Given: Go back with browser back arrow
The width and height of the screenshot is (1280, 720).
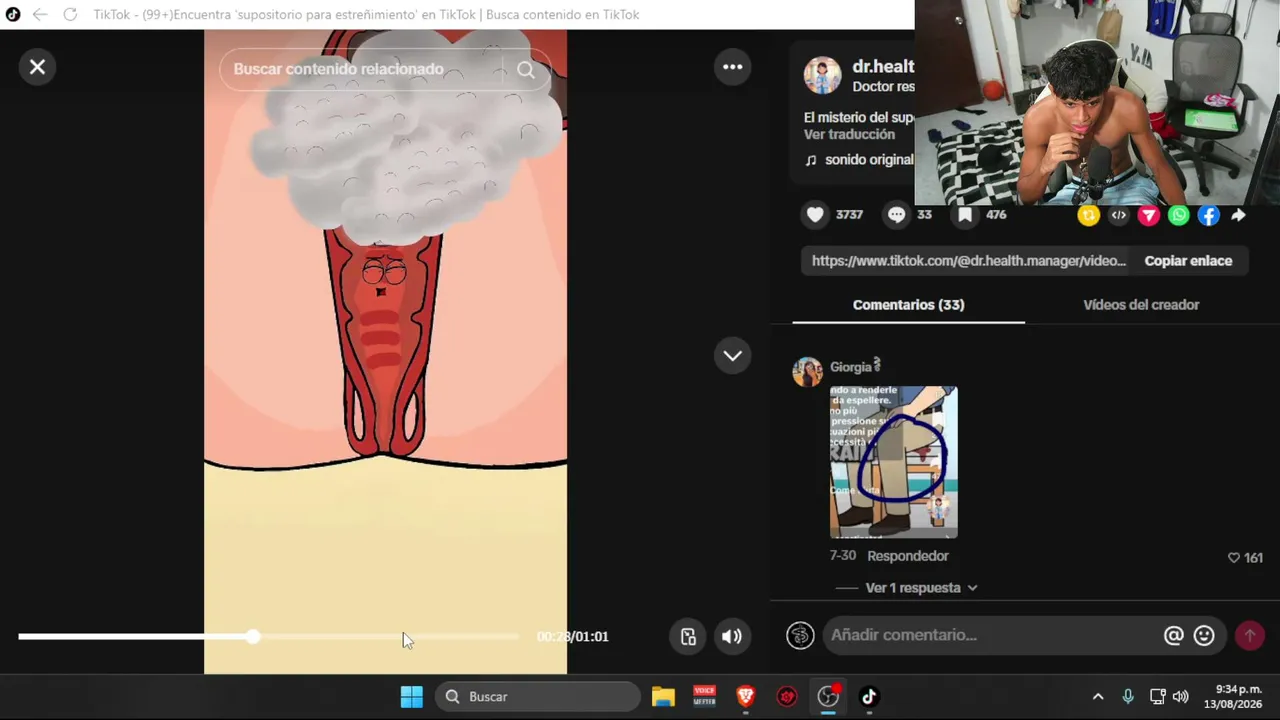Looking at the screenshot, I should point(40,14).
